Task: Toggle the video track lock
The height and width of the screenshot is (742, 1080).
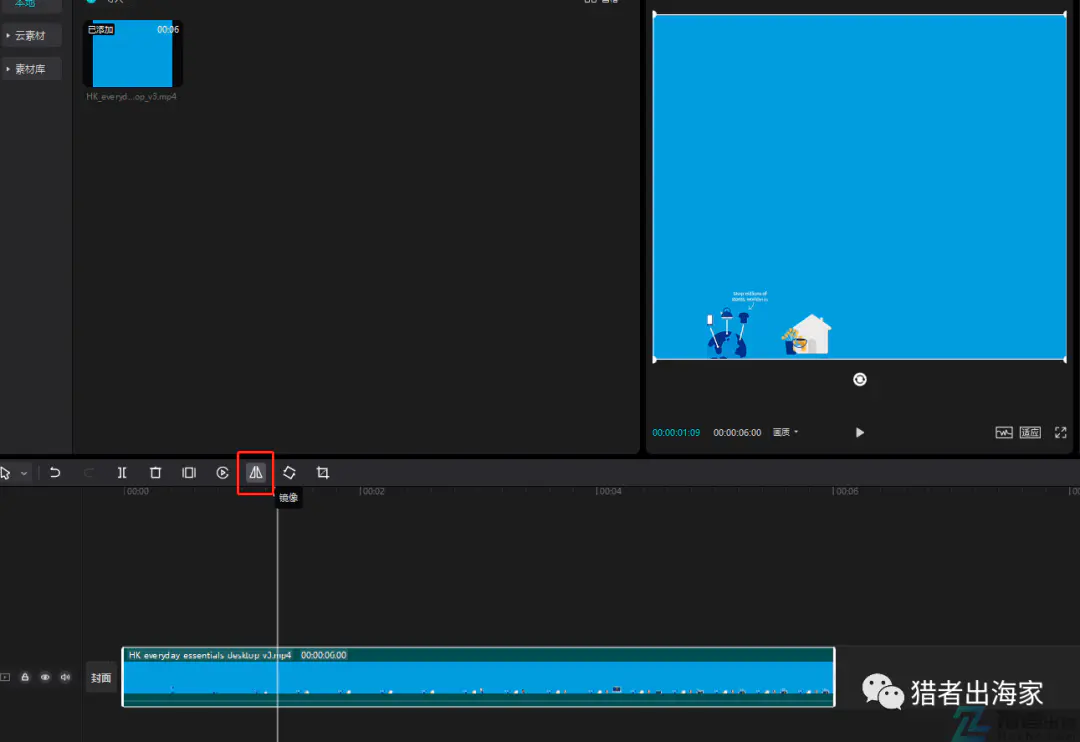Action: click(x=25, y=677)
